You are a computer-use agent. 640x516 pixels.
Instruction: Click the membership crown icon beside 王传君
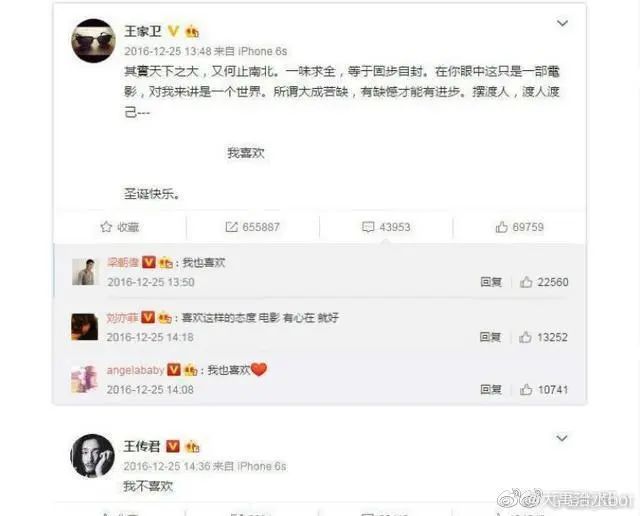point(192,447)
